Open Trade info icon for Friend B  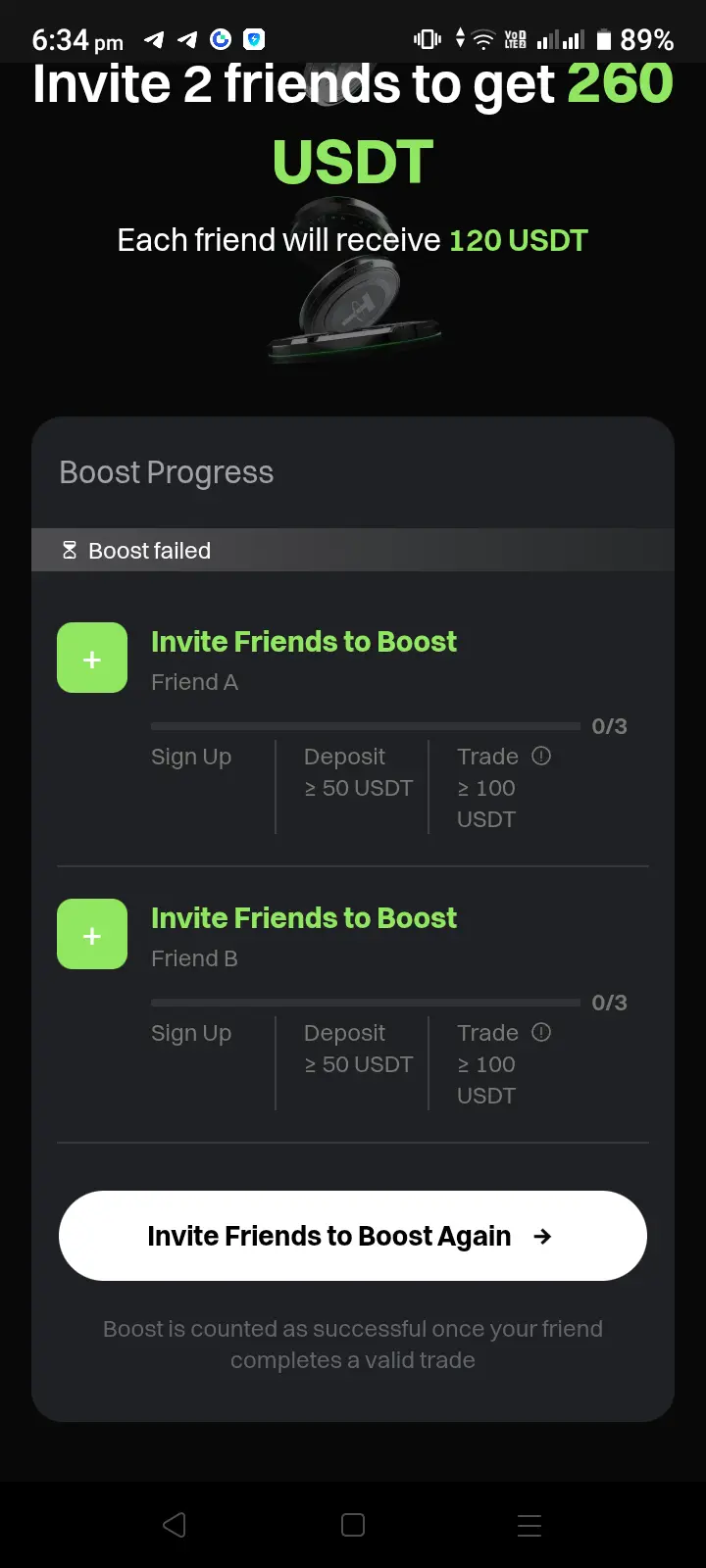pyautogui.click(x=541, y=1032)
